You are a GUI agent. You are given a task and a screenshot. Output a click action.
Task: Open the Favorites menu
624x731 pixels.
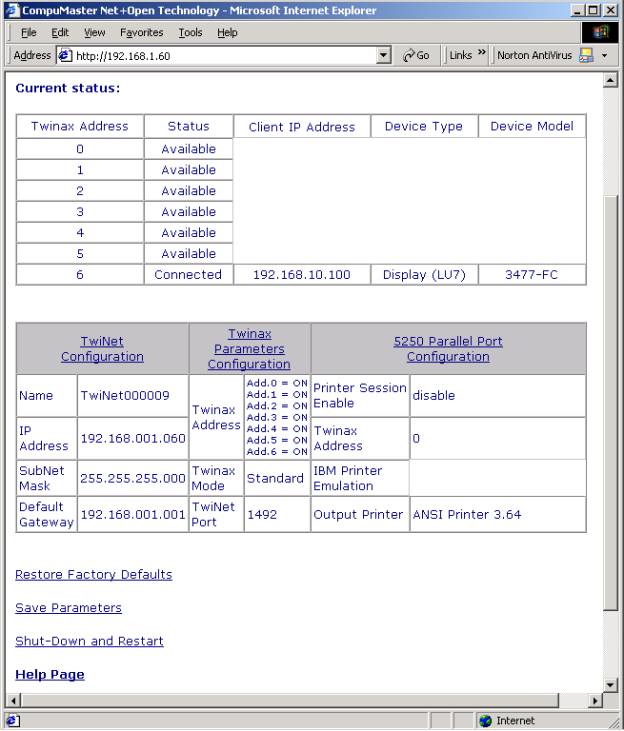pyautogui.click(x=141, y=33)
